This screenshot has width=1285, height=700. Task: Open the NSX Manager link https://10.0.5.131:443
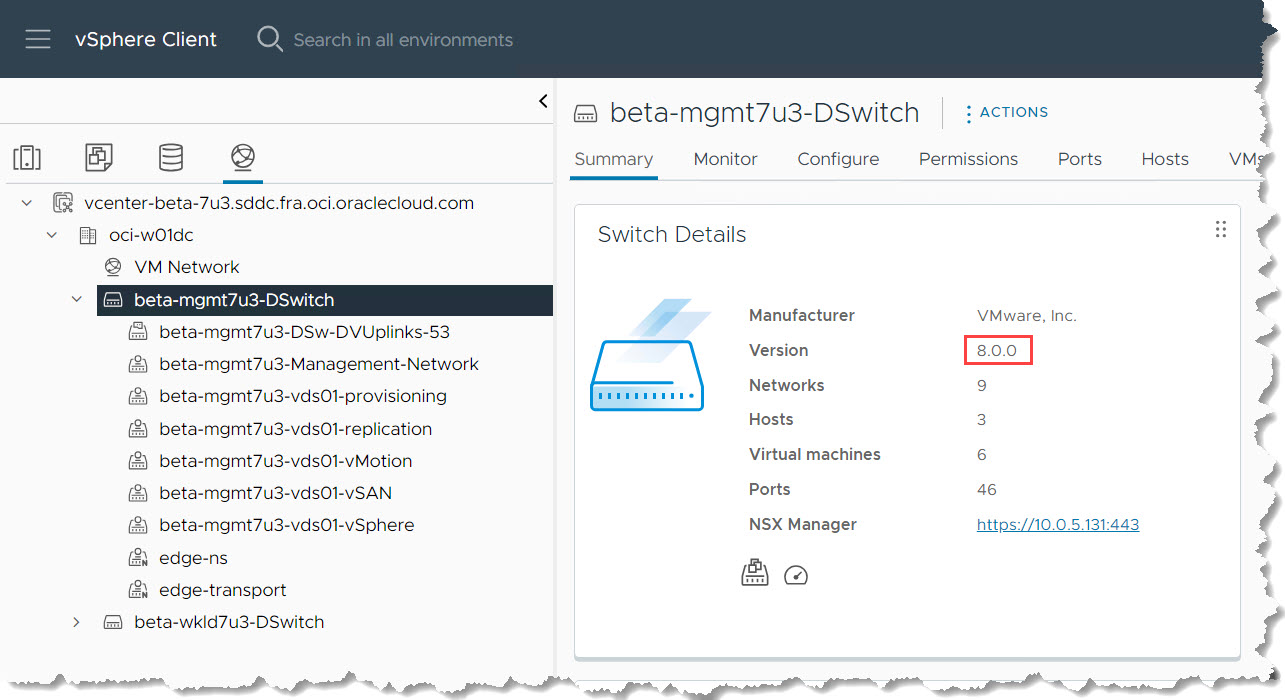click(1057, 524)
